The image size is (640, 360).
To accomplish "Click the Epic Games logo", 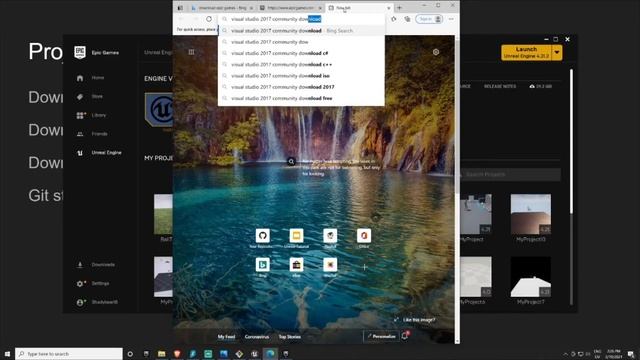I will pyautogui.click(x=80, y=52).
